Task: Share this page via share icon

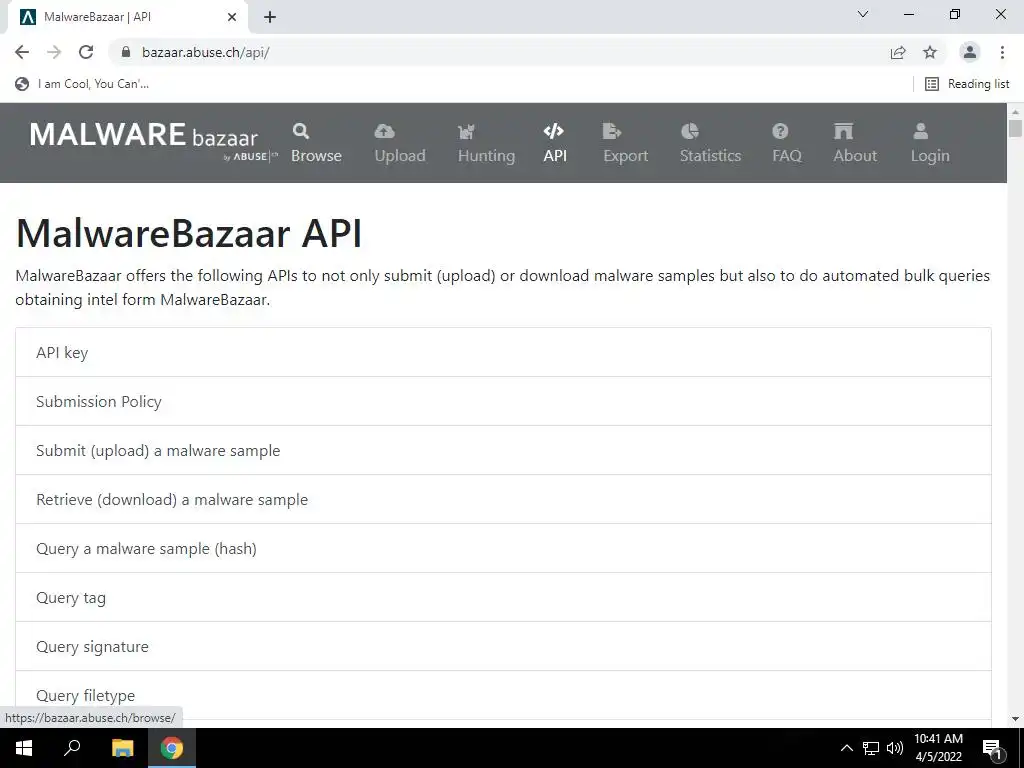Action: point(898,52)
